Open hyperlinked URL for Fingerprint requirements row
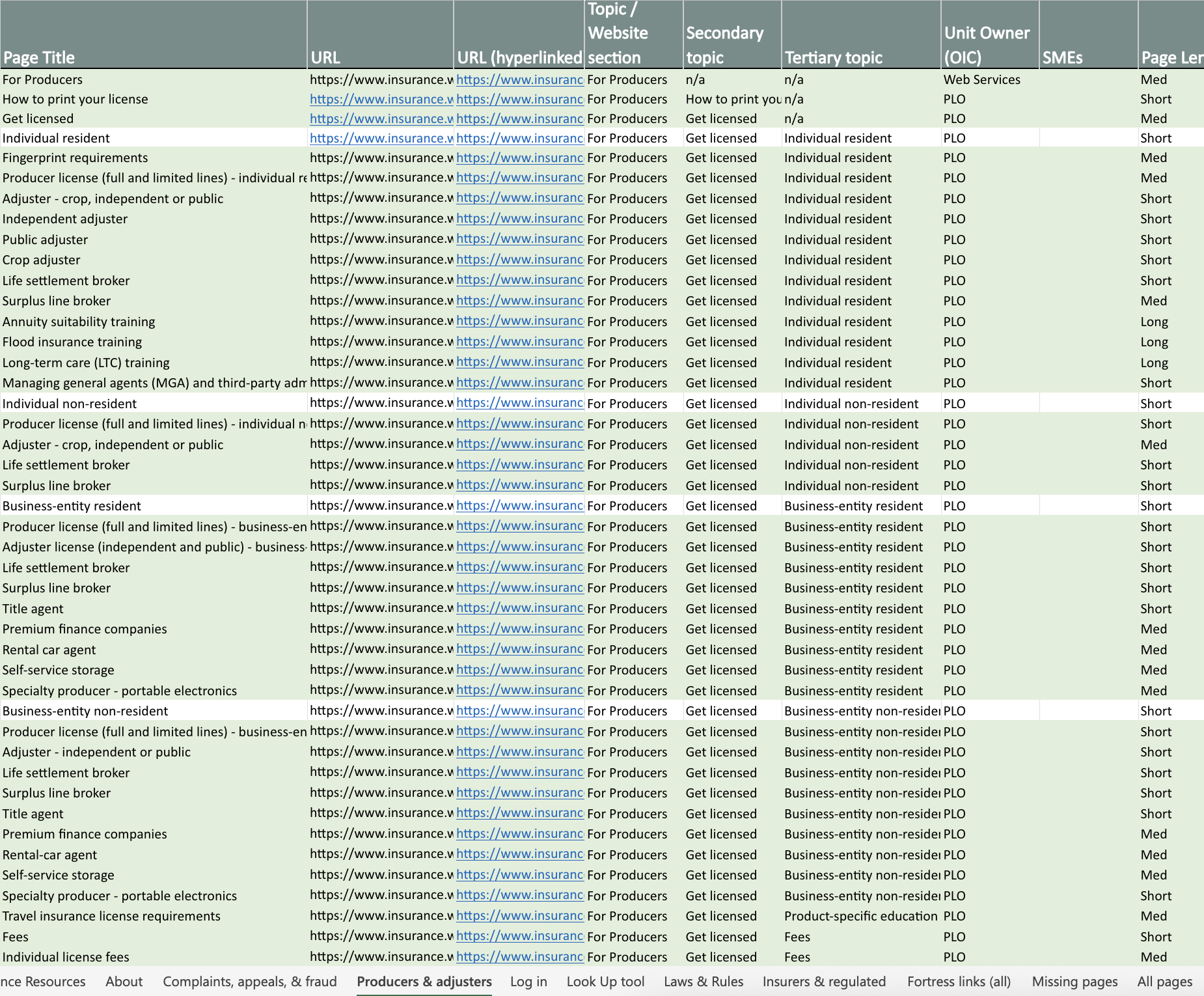The width and height of the screenshot is (1204, 996). pyautogui.click(x=519, y=158)
